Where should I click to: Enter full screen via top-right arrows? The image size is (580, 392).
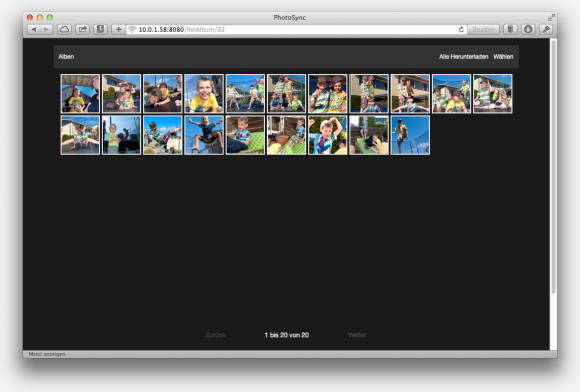click(551, 17)
